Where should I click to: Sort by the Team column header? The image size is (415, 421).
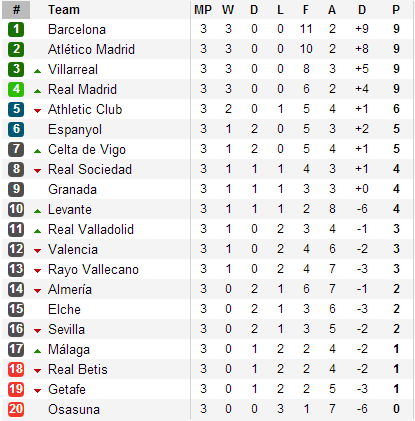(x=64, y=10)
